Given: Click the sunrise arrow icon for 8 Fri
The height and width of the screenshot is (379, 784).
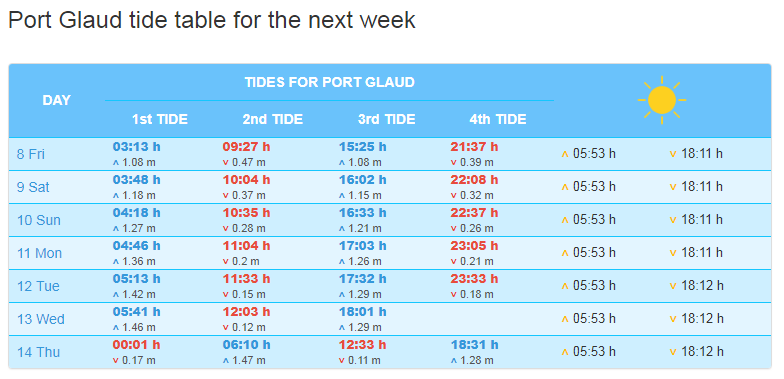Looking at the screenshot, I should pyautogui.click(x=565, y=154).
